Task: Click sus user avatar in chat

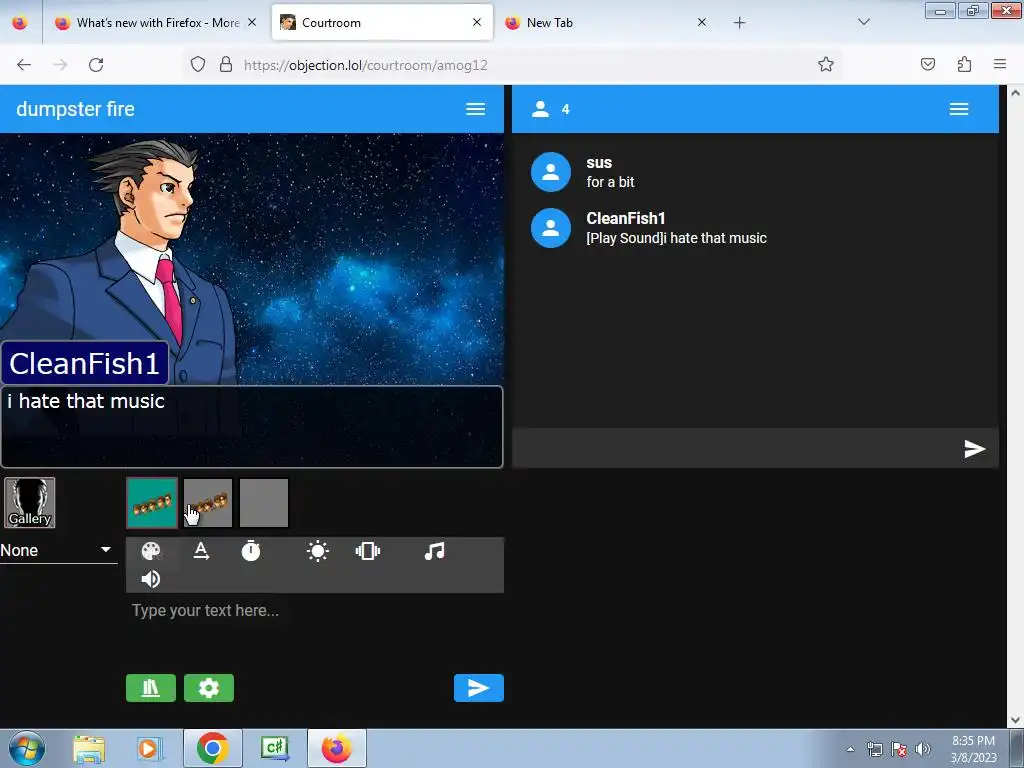Action: coord(551,172)
